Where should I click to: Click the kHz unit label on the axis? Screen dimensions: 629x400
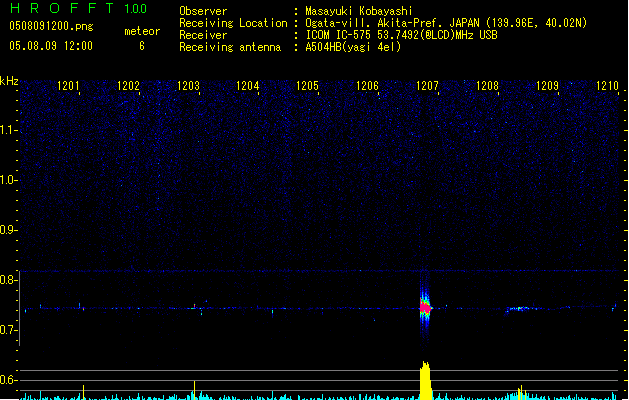click(x=10, y=80)
